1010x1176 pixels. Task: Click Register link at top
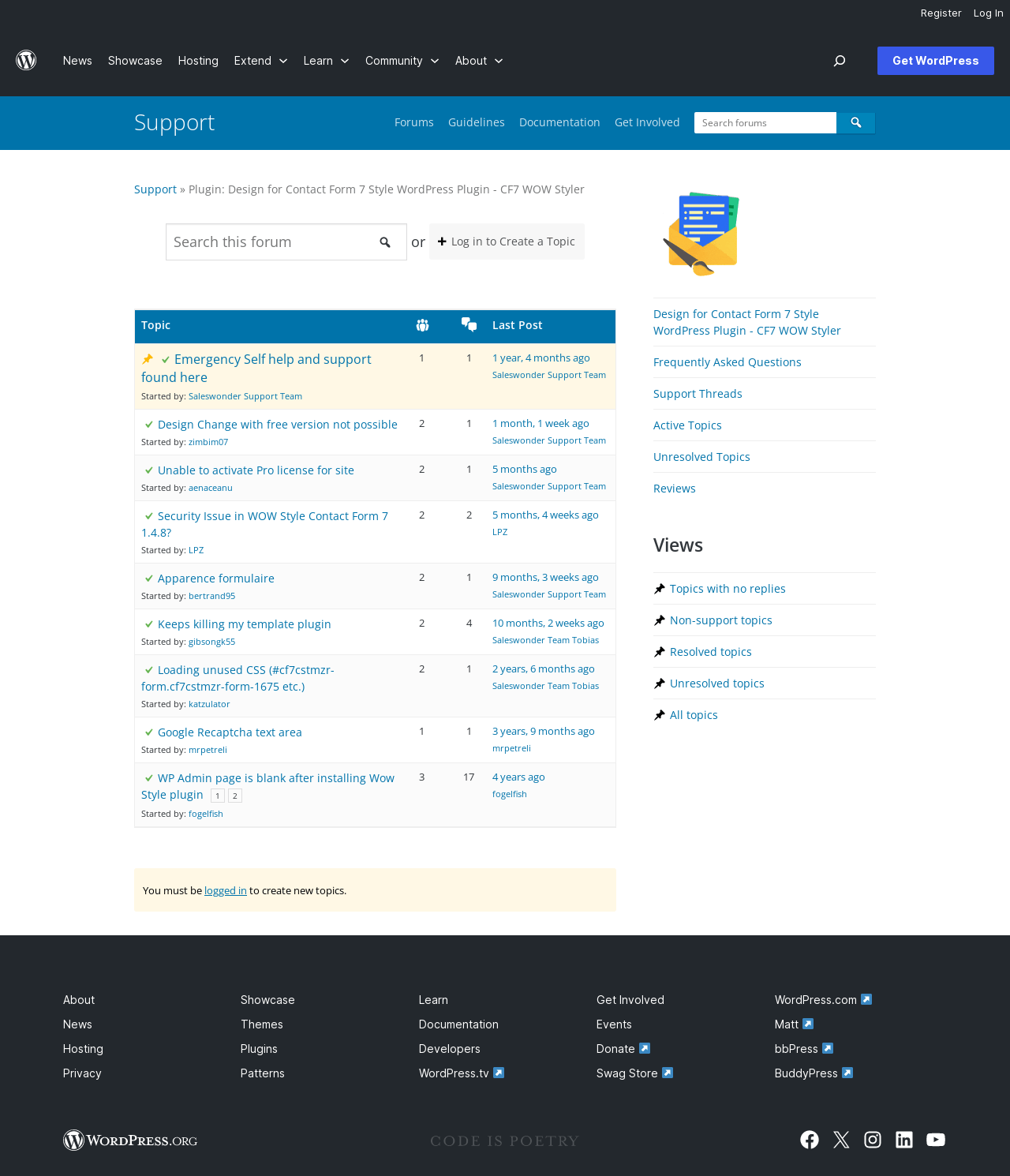pyautogui.click(x=941, y=13)
